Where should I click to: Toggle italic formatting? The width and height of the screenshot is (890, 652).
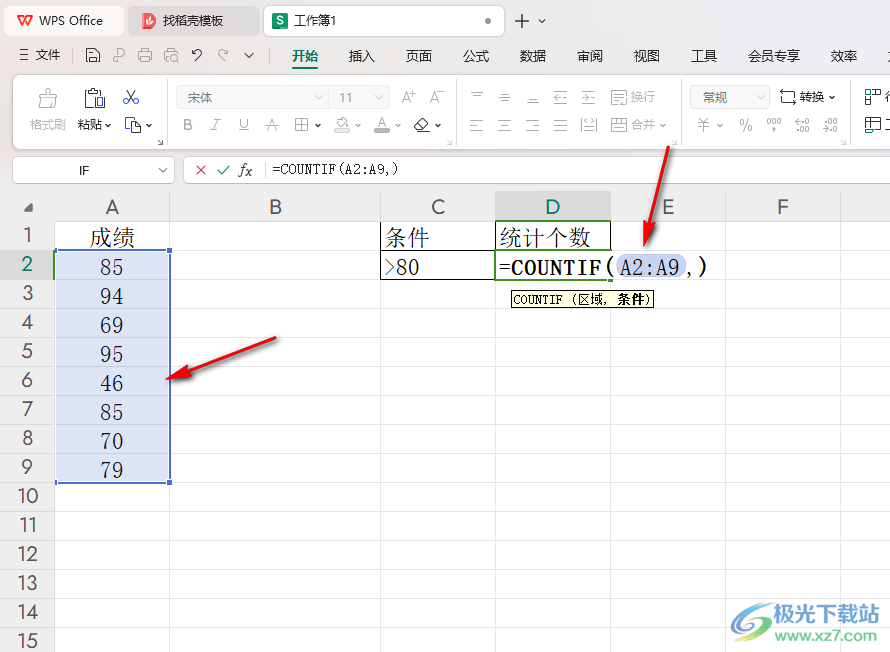[215, 124]
